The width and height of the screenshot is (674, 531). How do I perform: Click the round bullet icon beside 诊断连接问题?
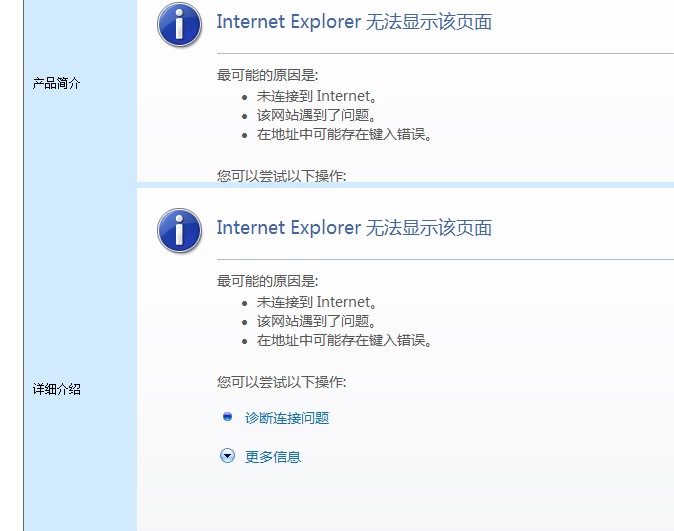(227, 417)
